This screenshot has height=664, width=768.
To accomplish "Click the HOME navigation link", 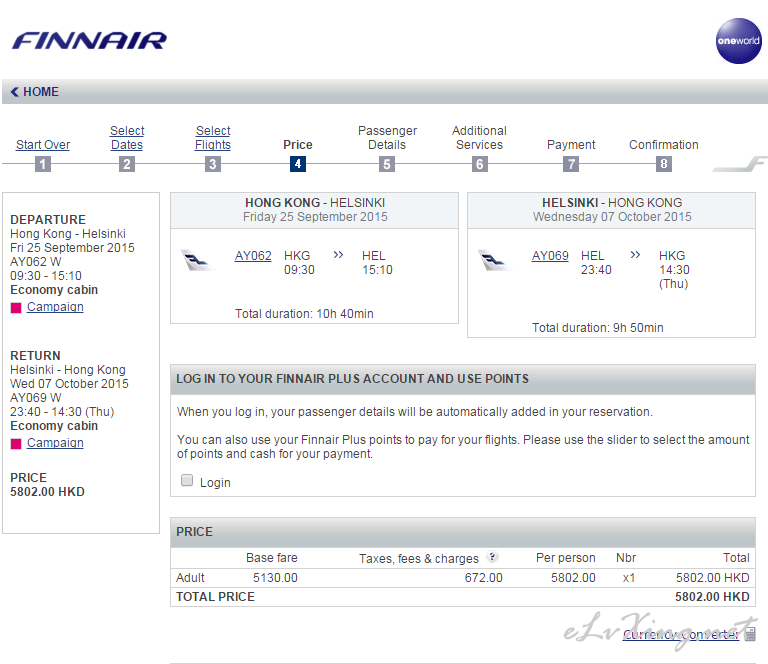I will [x=41, y=92].
